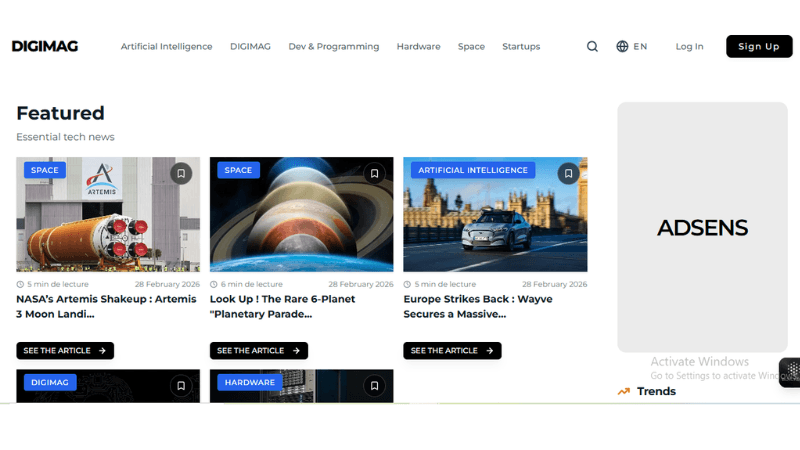The width and height of the screenshot is (800, 450).
Task: Bookmark the NASA Artemis article
Action: point(181,173)
